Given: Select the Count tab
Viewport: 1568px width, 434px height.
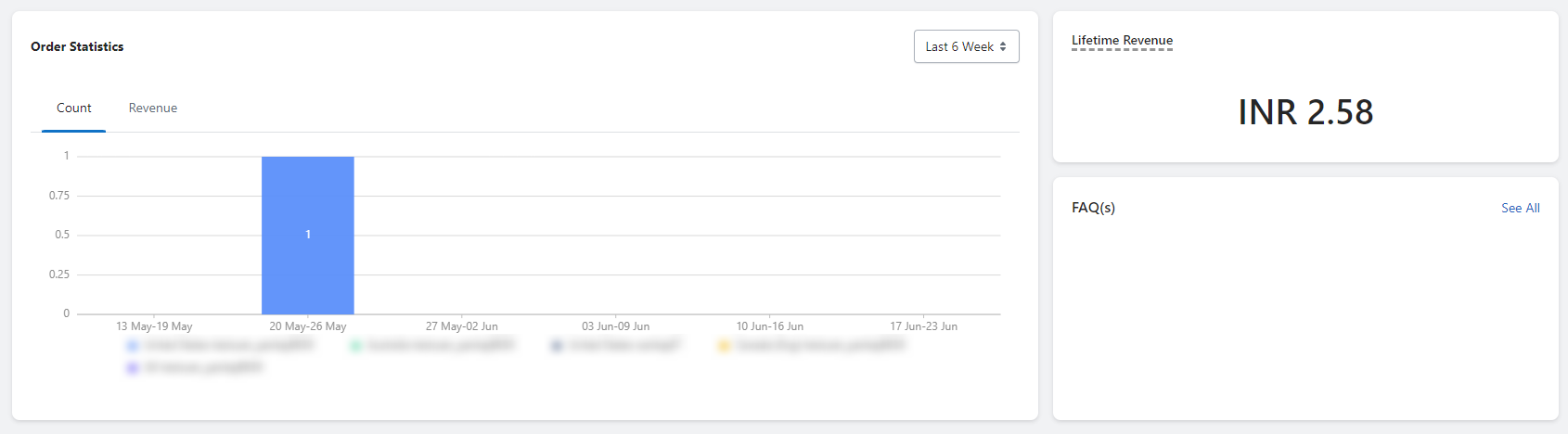Looking at the screenshot, I should pyautogui.click(x=73, y=108).
